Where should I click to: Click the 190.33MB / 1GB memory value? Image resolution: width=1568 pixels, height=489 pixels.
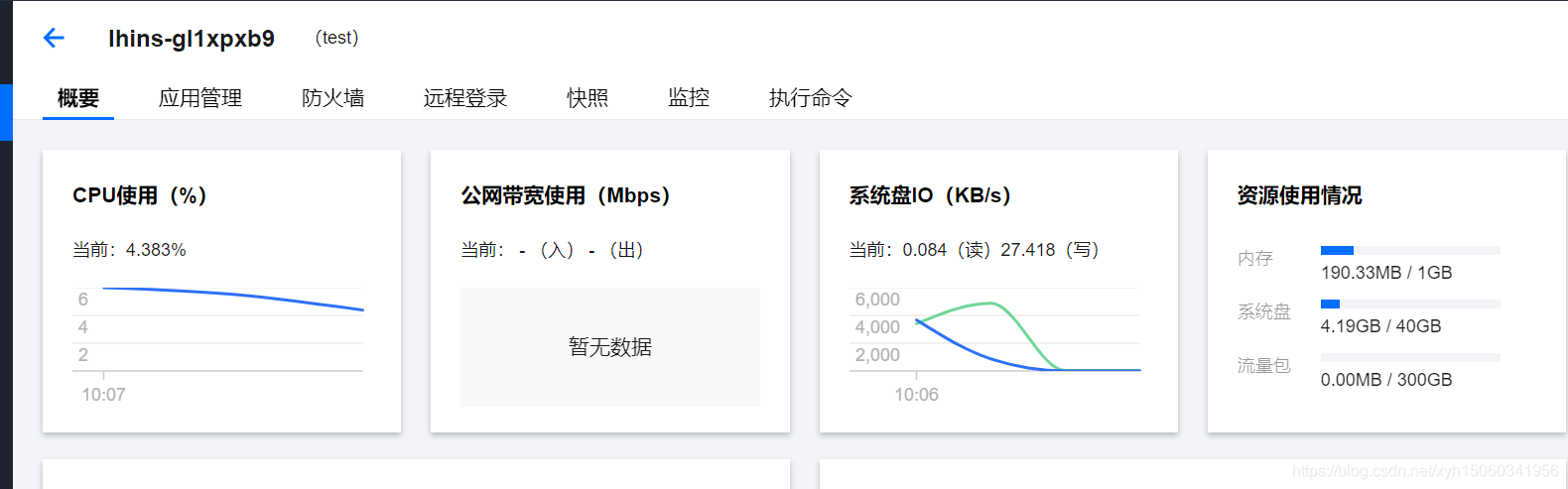pos(1386,273)
